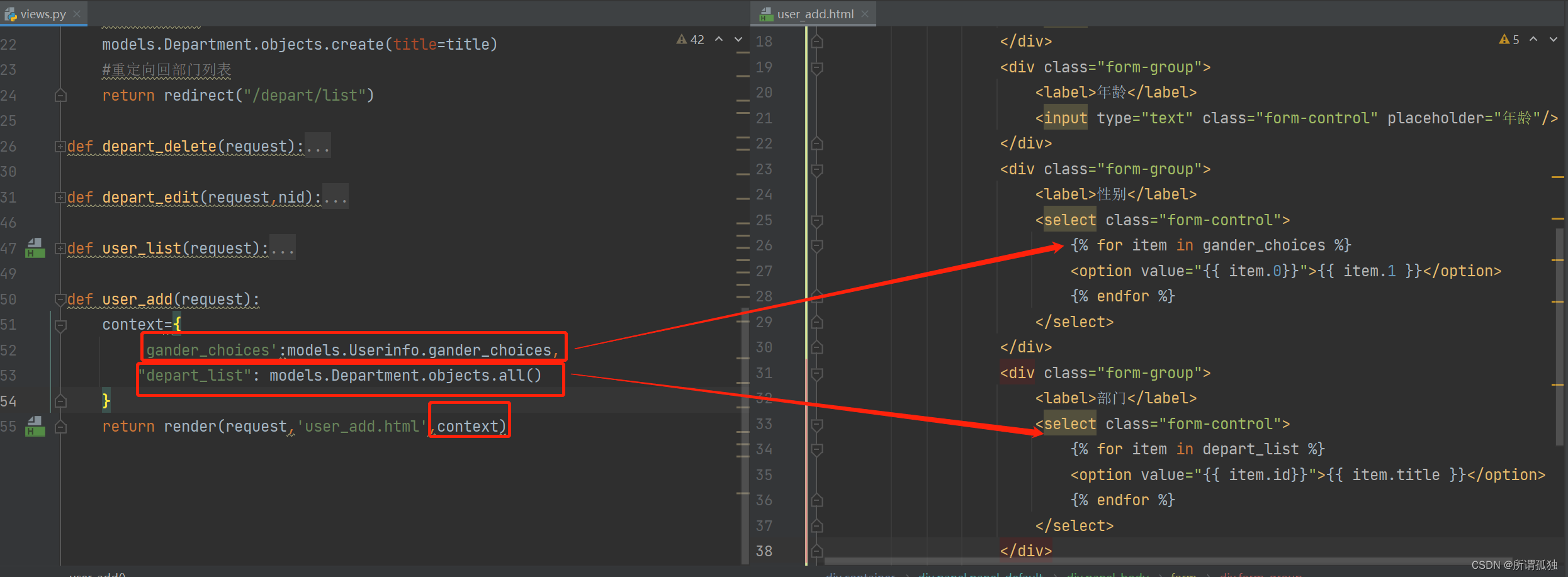
Task: Collapse the form-group div at HTML line 23
Action: (x=817, y=169)
